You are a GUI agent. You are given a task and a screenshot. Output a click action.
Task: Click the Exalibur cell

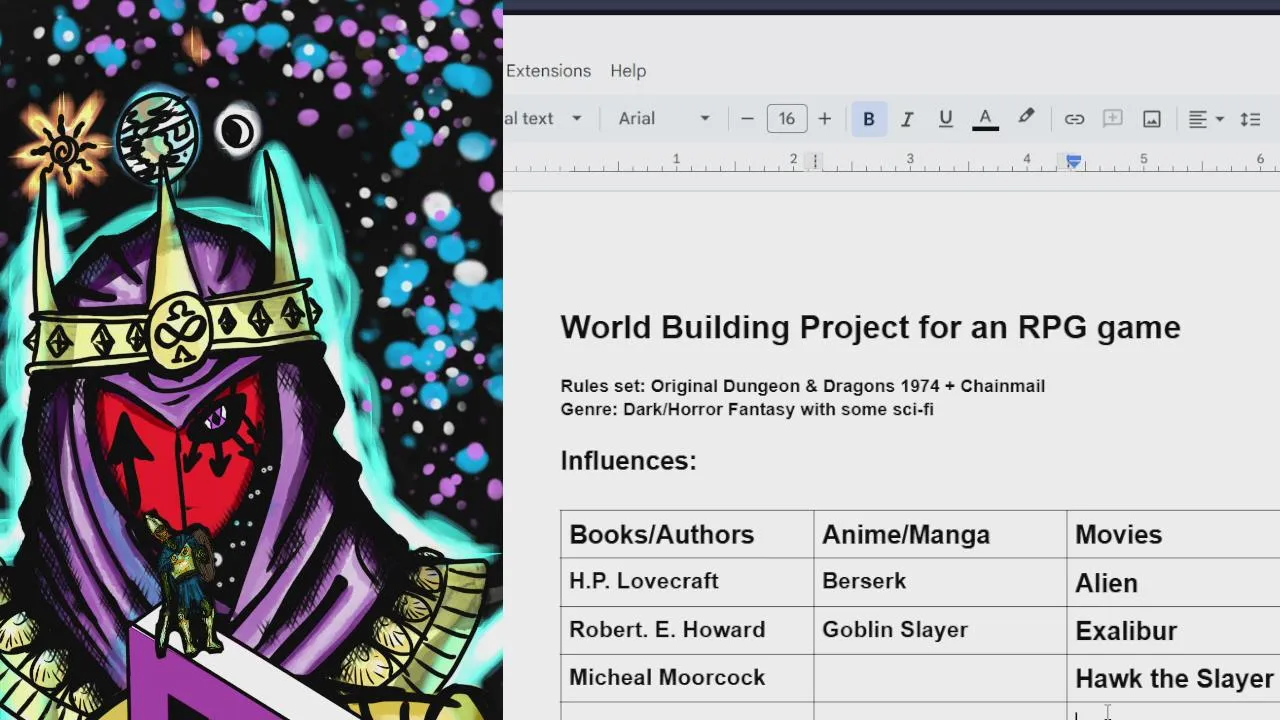pos(1174,630)
